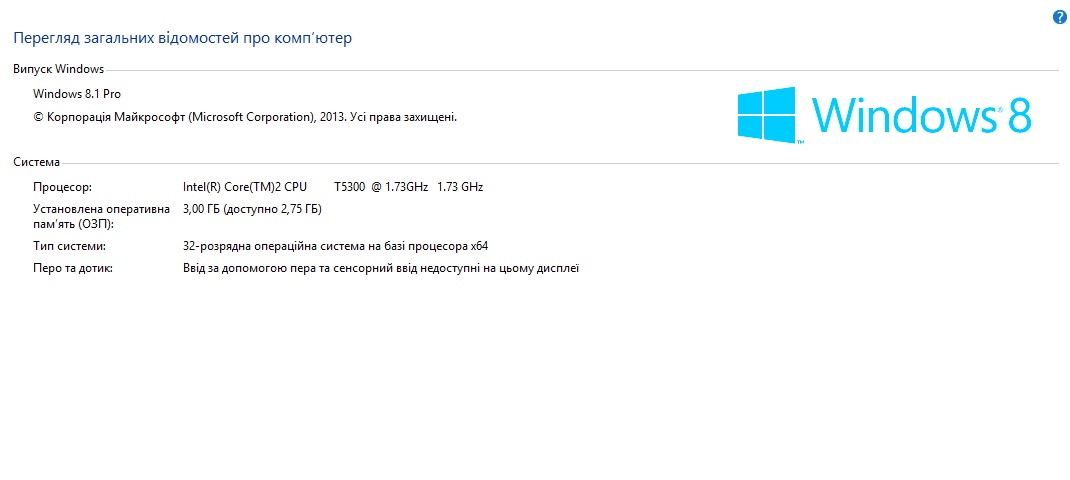1070x480 pixels.
Task: Select the 'Intel(R) Core(TM)2 CPU T5300' value
Action: click(x=333, y=187)
